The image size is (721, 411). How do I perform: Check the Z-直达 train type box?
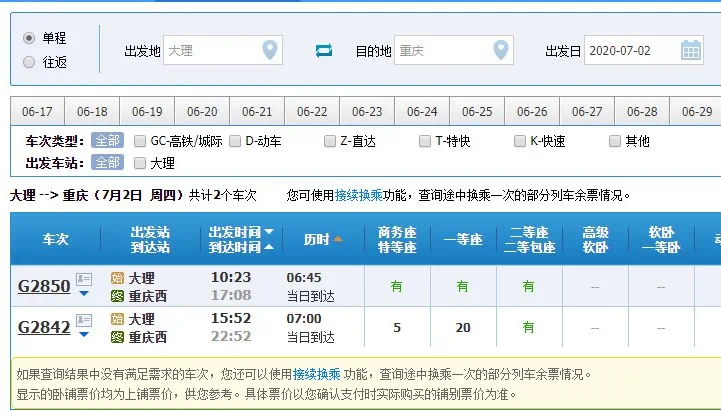pos(330,141)
